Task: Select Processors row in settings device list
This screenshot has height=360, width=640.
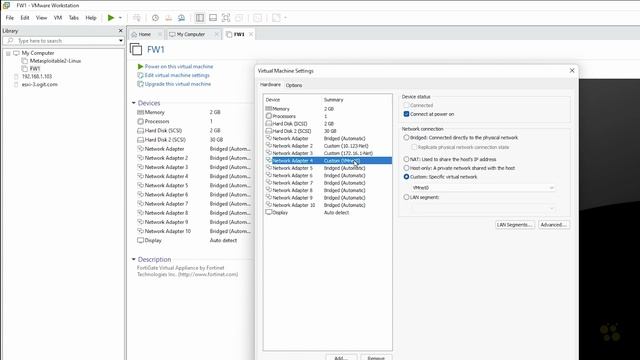Action: pyautogui.click(x=328, y=116)
